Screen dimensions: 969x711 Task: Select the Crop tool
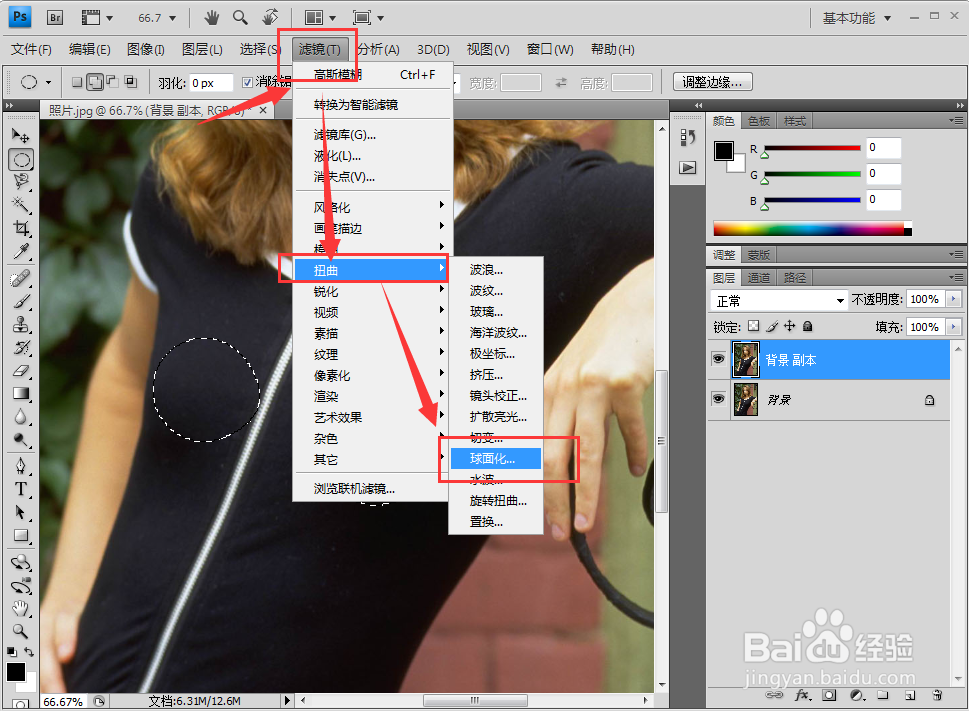22,229
